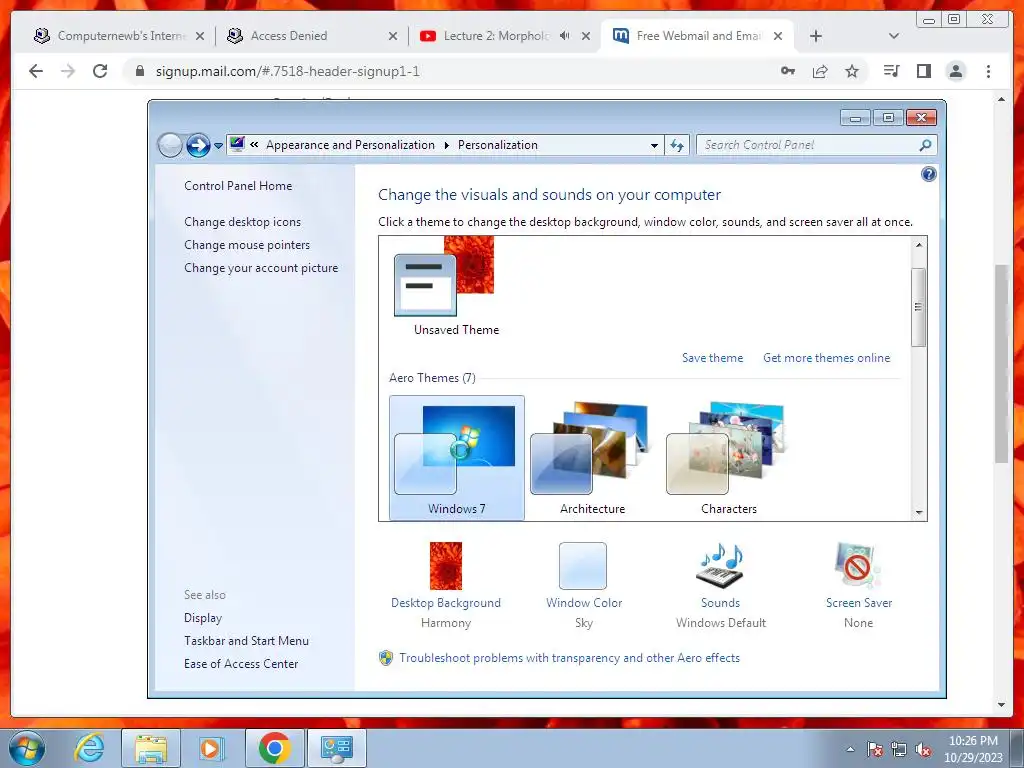The image size is (1024, 768).
Task: Open Windows Media Player from taskbar
Action: click(x=210, y=748)
